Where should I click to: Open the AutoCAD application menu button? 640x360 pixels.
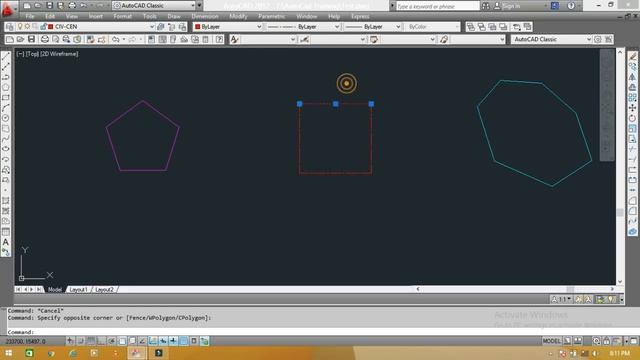7,9
